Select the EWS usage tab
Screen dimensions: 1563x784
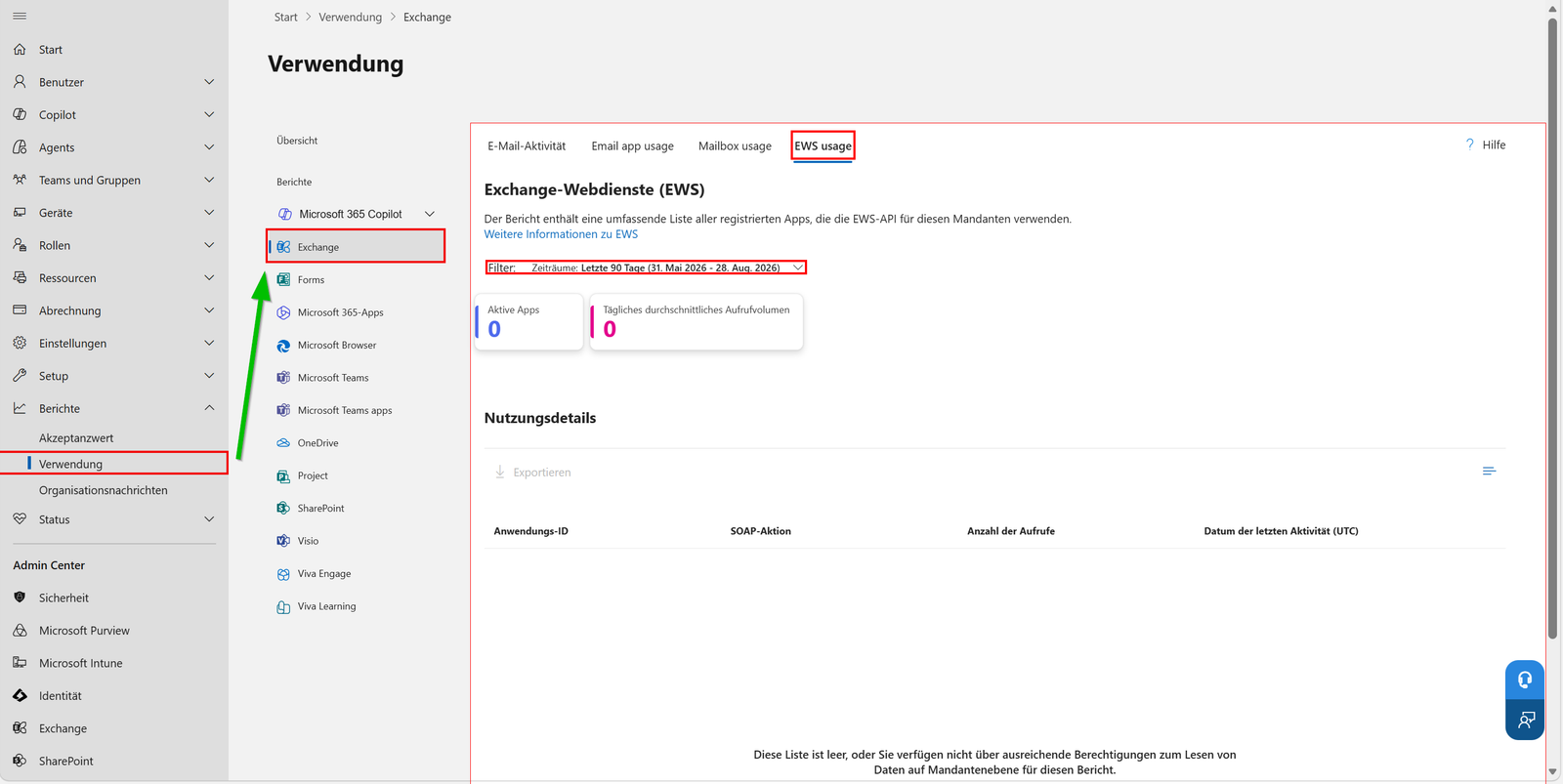(x=823, y=146)
